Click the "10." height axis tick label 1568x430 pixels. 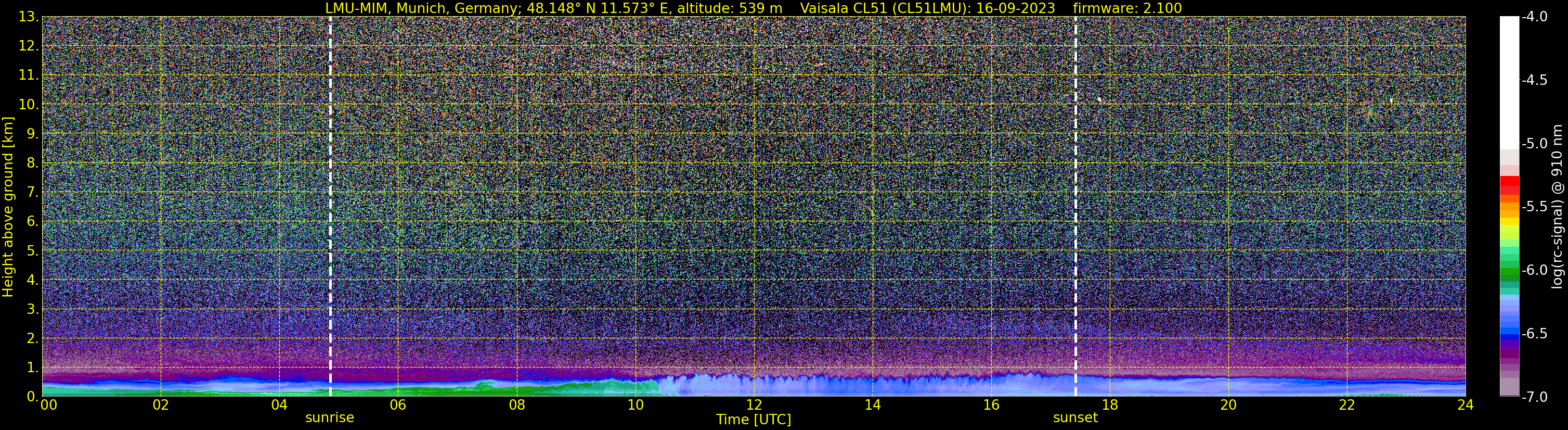(29, 105)
